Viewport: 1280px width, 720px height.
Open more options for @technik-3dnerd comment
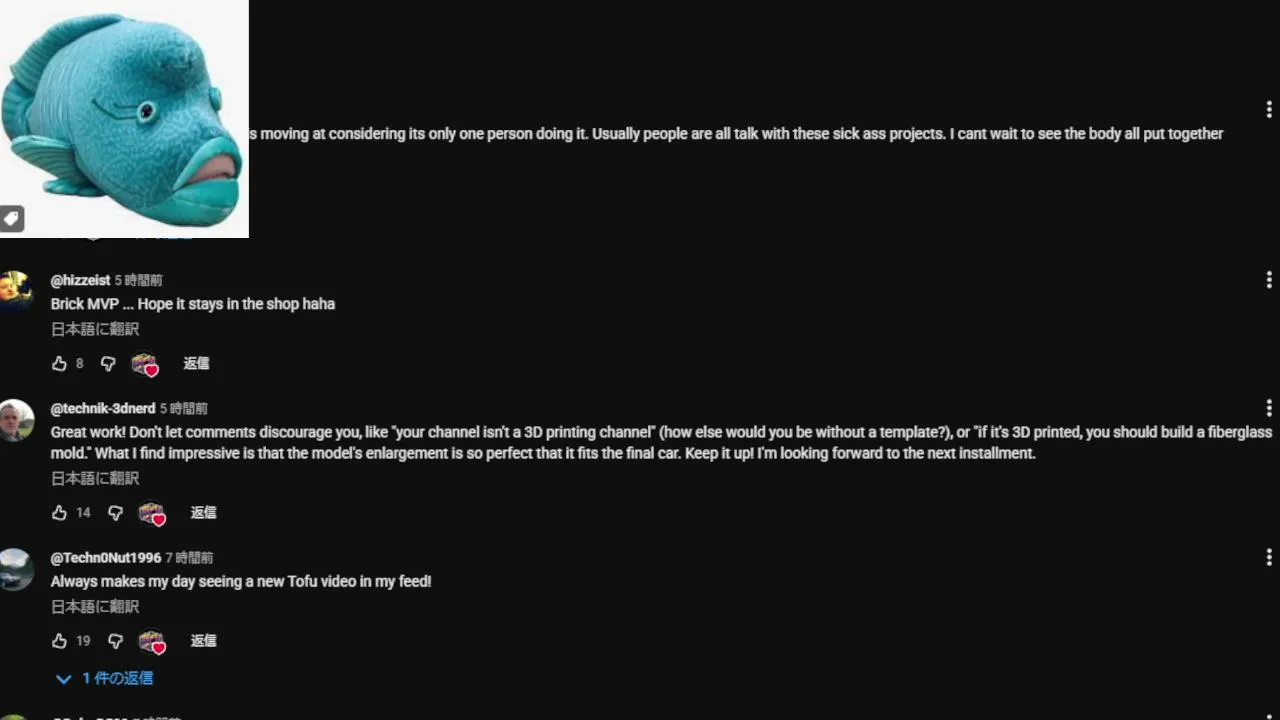click(1268, 408)
